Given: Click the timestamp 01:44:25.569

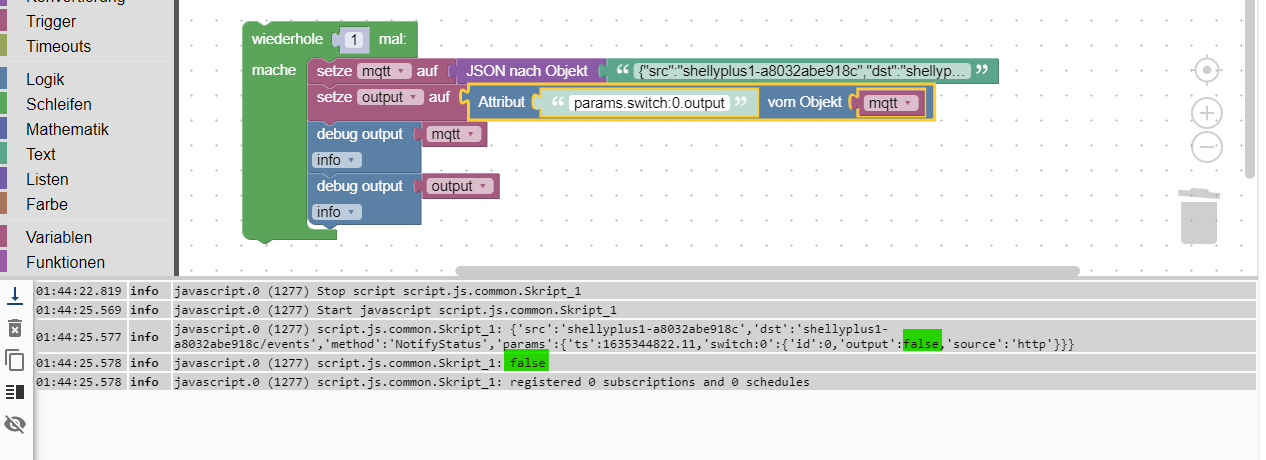Looking at the screenshot, I should coord(80,310).
